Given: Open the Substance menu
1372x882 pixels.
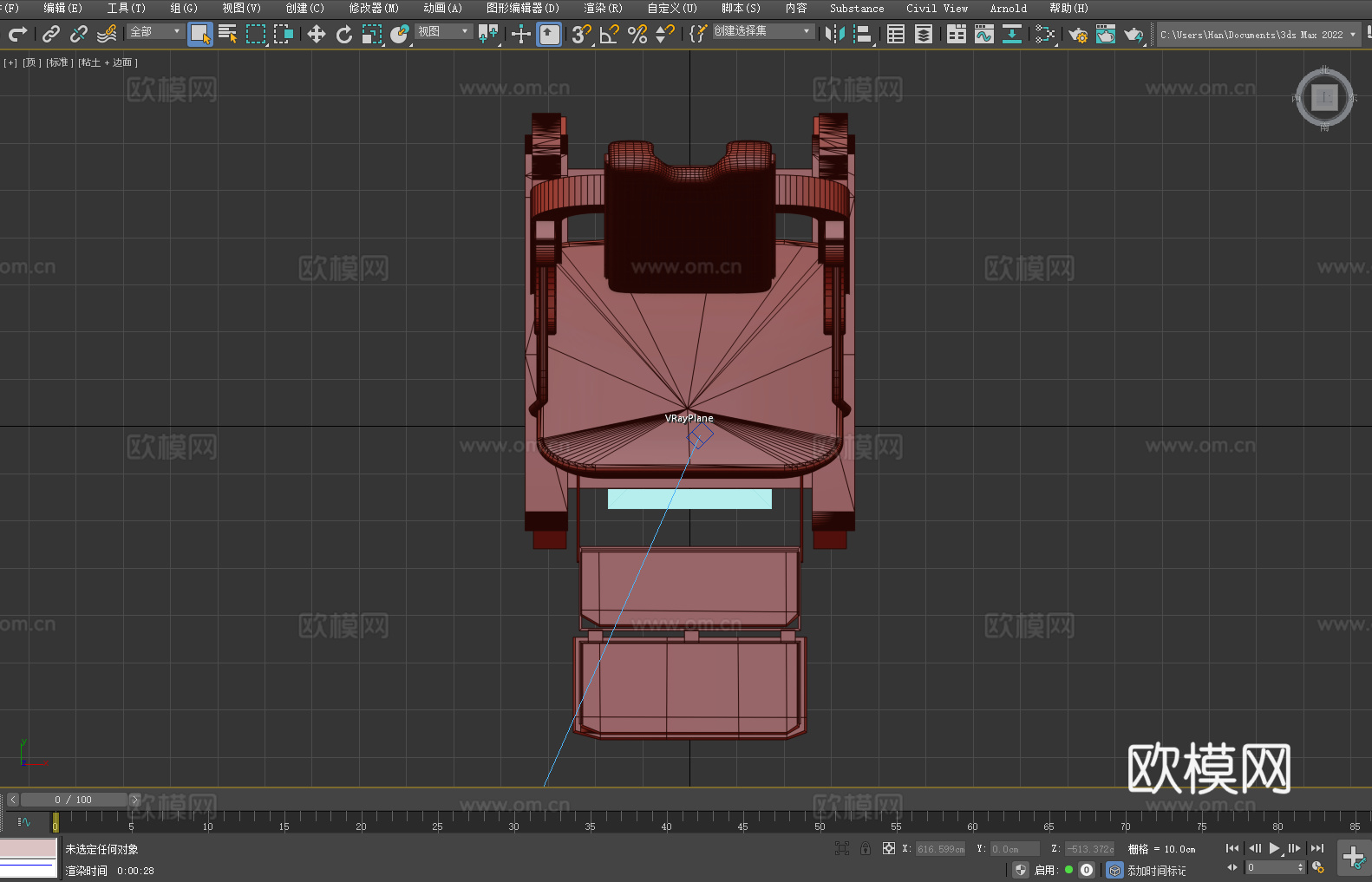Looking at the screenshot, I should pyautogui.click(x=857, y=8).
